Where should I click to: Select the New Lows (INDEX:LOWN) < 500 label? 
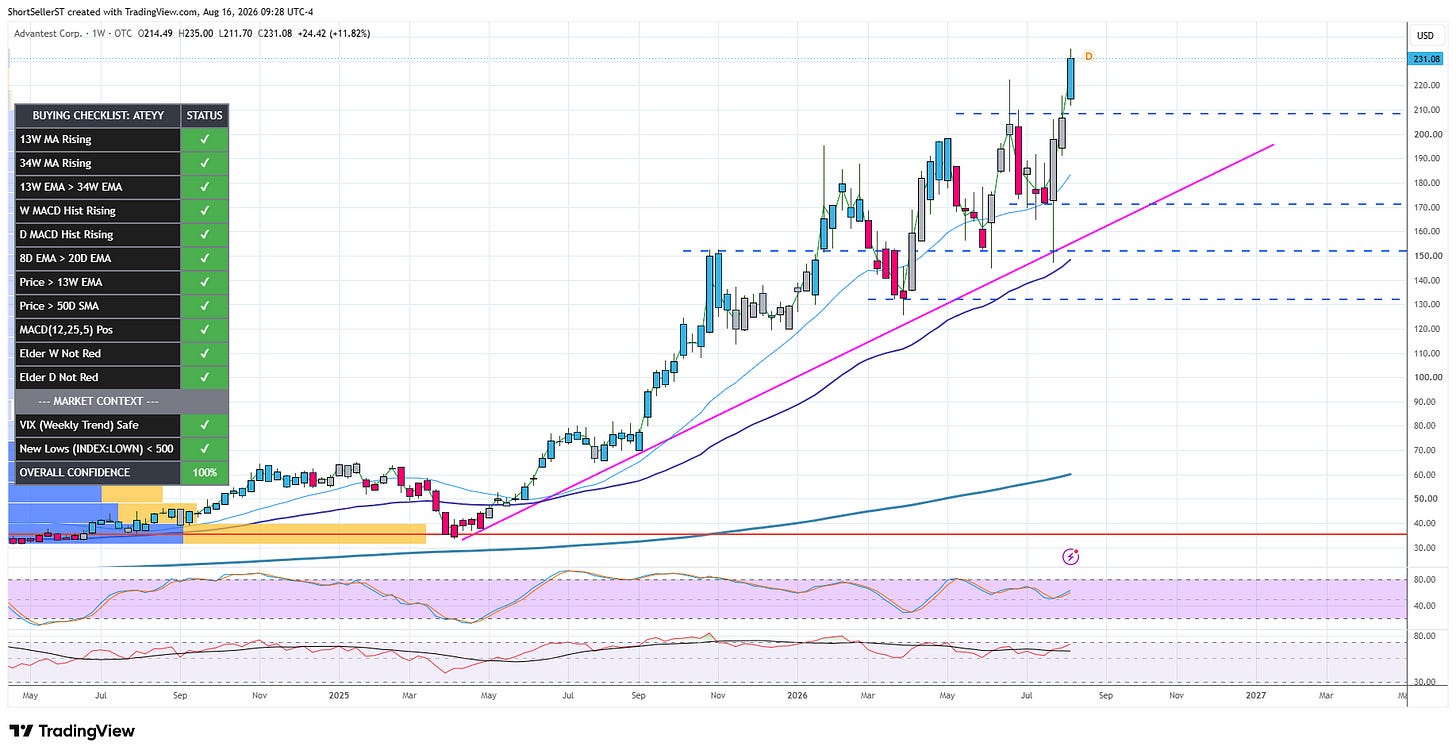96,449
